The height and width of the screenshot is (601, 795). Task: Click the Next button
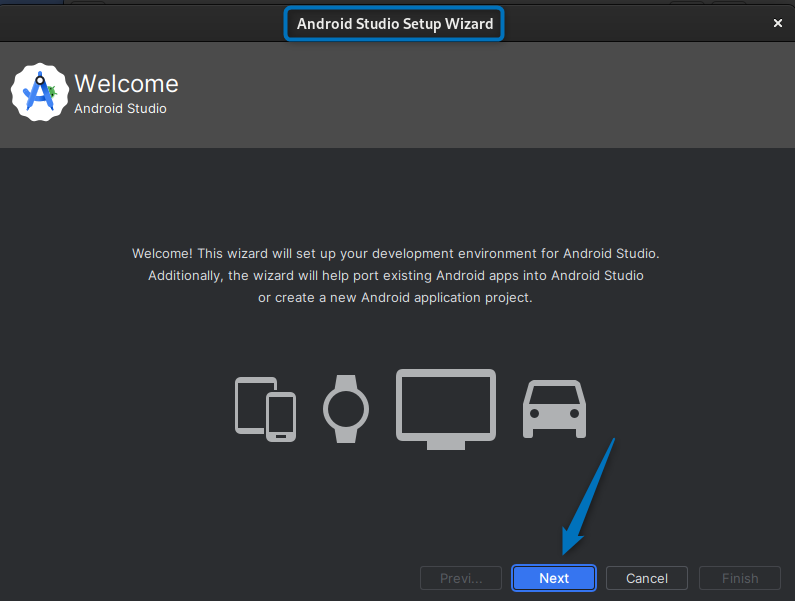(x=554, y=578)
